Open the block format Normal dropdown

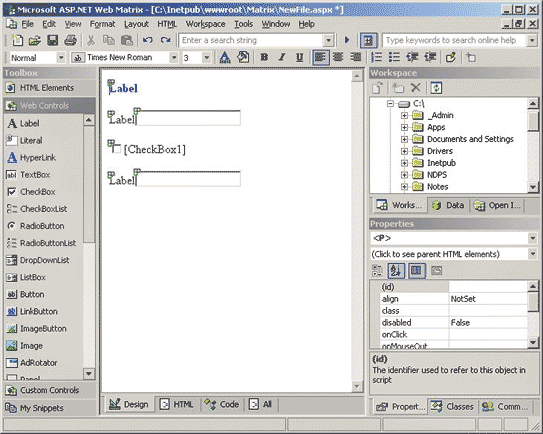click(61, 57)
